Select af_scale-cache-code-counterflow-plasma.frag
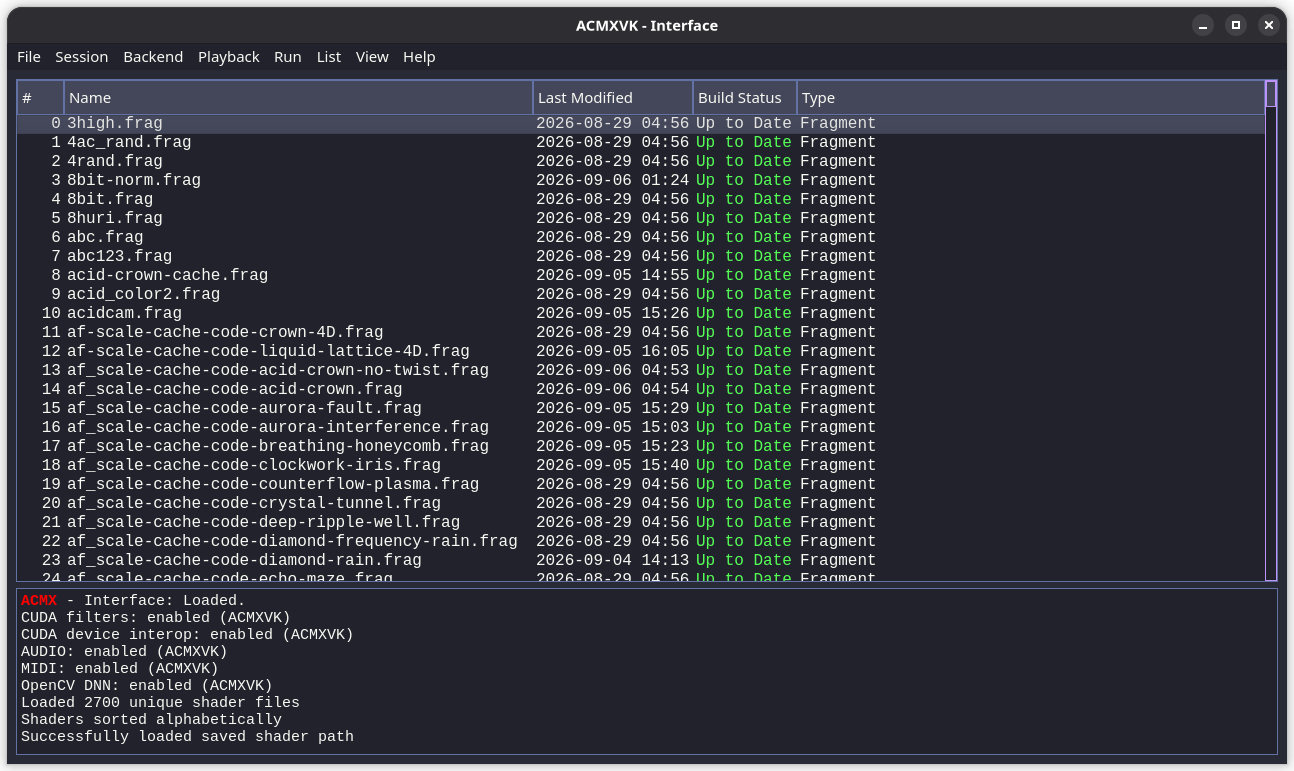Viewport: 1294px width, 771px height. 641,485
